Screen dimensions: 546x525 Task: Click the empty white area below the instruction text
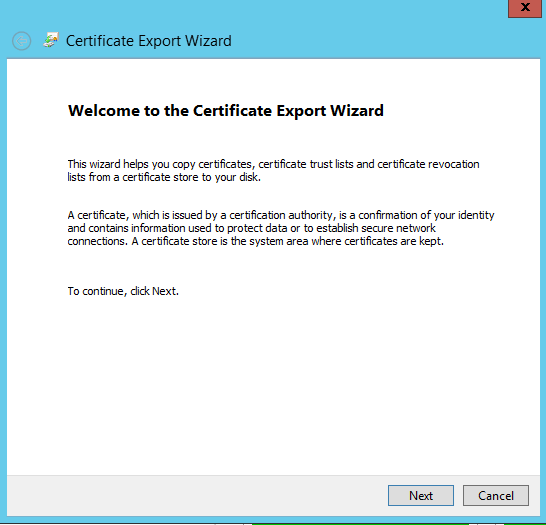tap(273, 383)
